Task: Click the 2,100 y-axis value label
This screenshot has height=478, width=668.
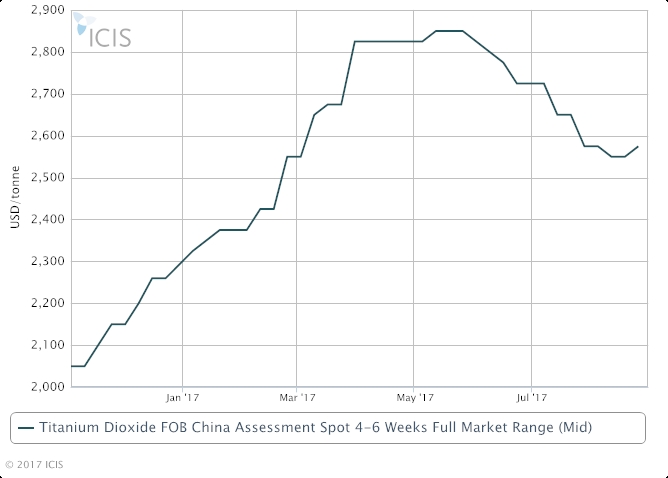Action: [x=49, y=345]
